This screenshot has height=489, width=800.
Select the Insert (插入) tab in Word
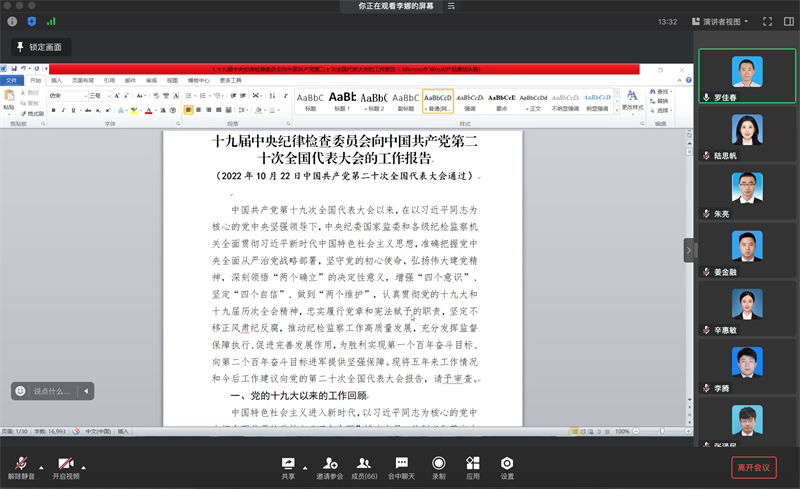point(56,80)
